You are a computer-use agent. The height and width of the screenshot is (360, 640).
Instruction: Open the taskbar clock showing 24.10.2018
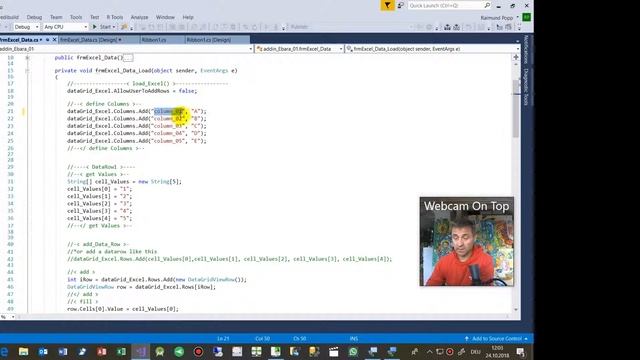[497, 351]
